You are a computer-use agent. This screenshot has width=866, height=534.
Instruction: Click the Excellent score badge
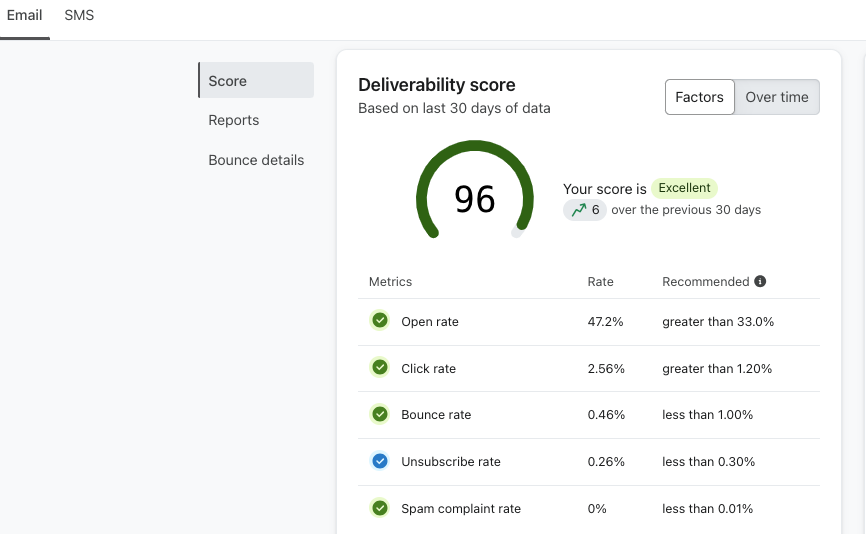[x=685, y=188]
